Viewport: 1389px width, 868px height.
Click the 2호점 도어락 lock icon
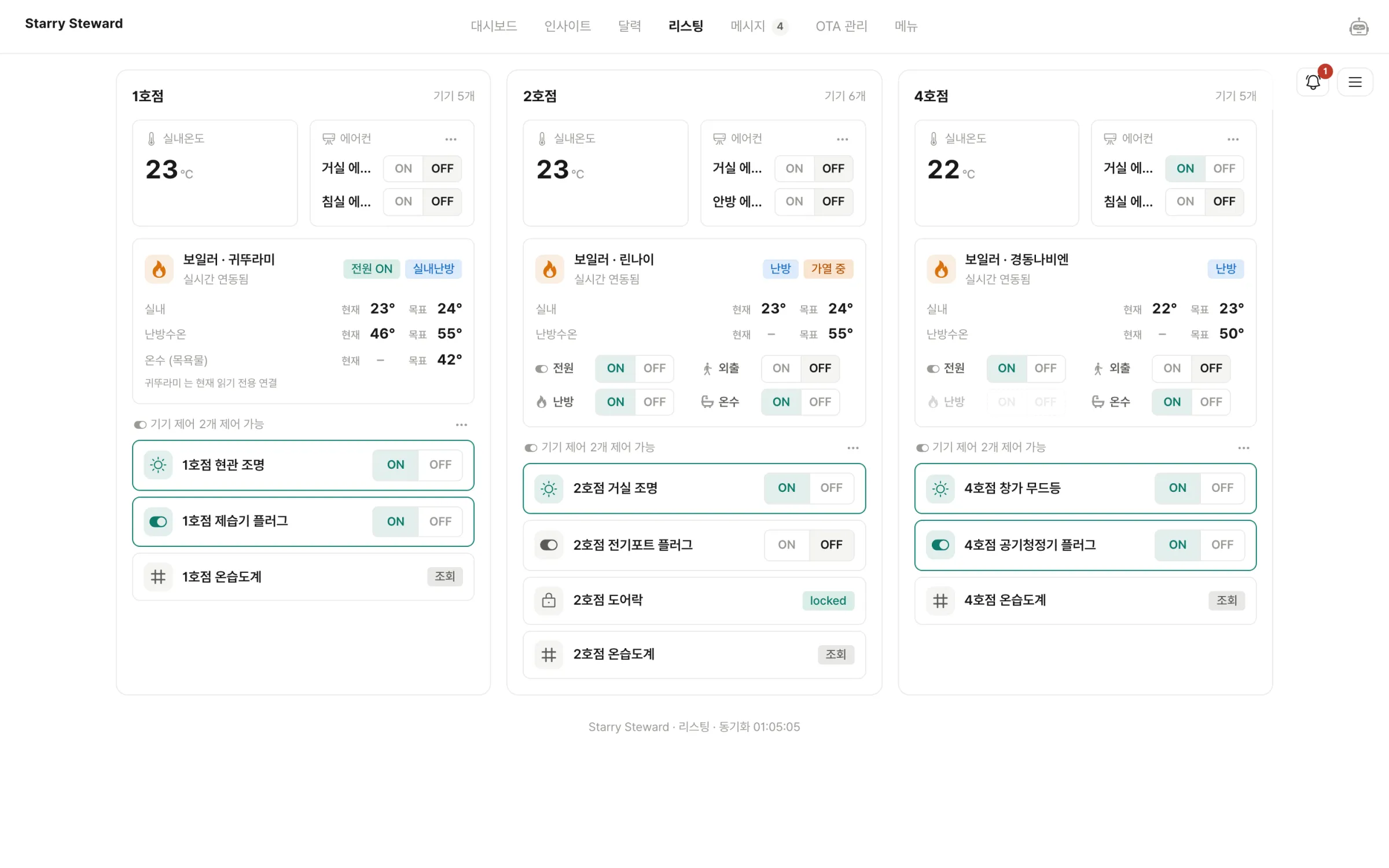(549, 601)
